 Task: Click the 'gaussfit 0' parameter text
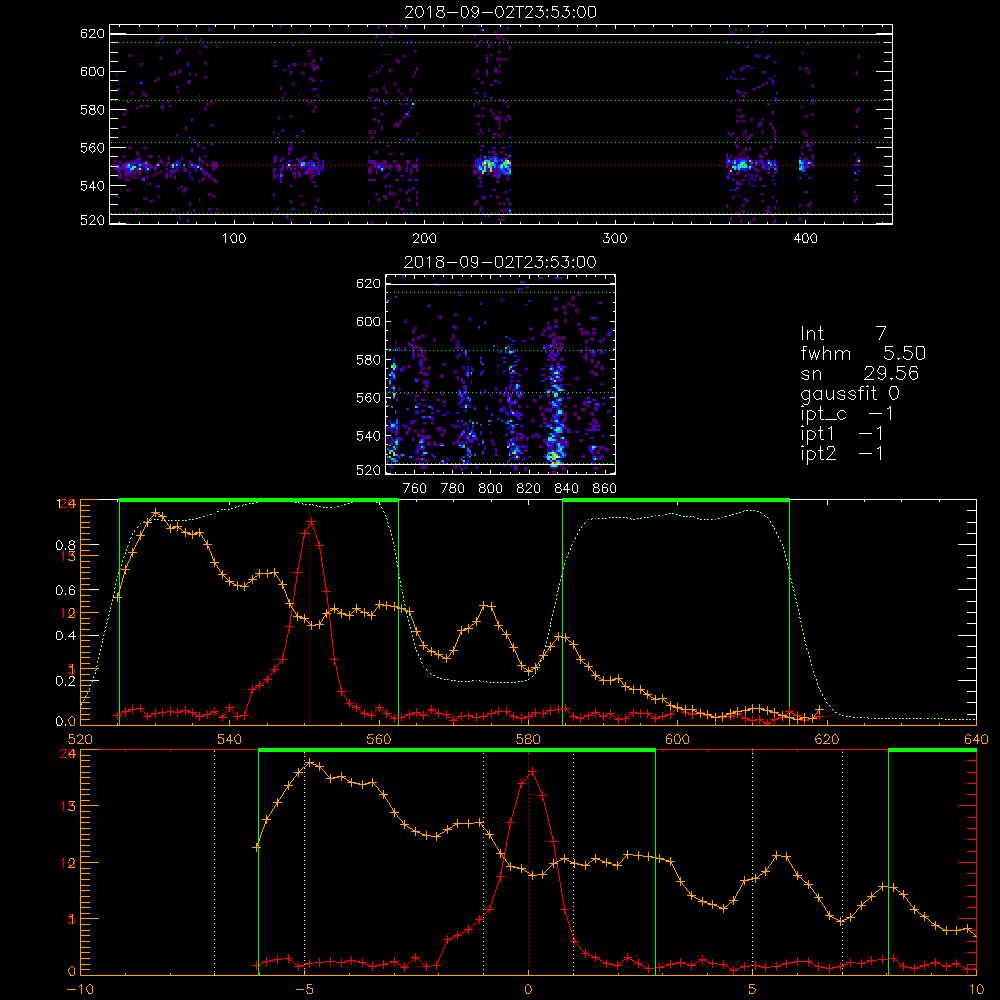[x=850, y=393]
